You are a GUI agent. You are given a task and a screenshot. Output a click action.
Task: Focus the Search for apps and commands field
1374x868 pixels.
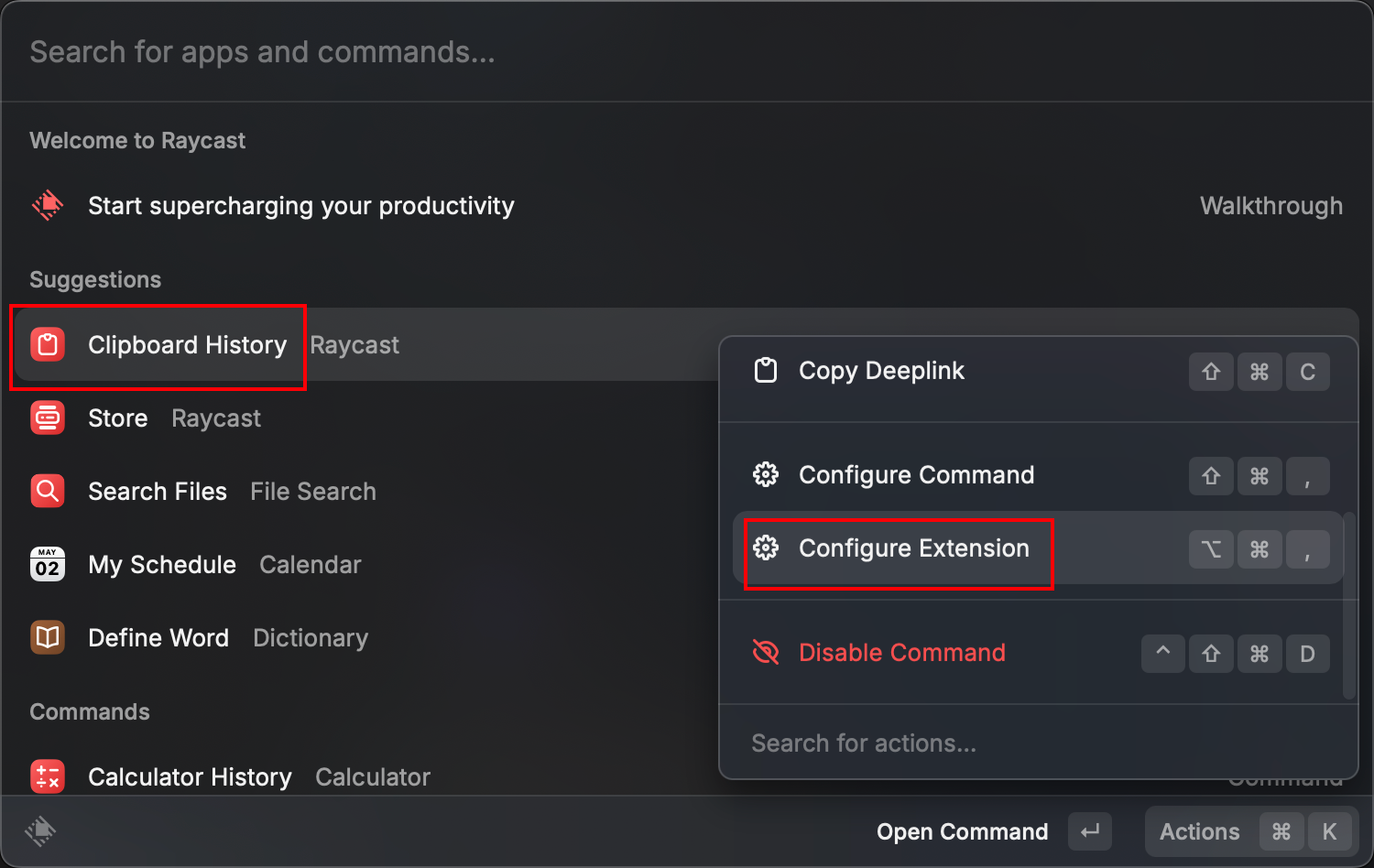[x=687, y=52]
